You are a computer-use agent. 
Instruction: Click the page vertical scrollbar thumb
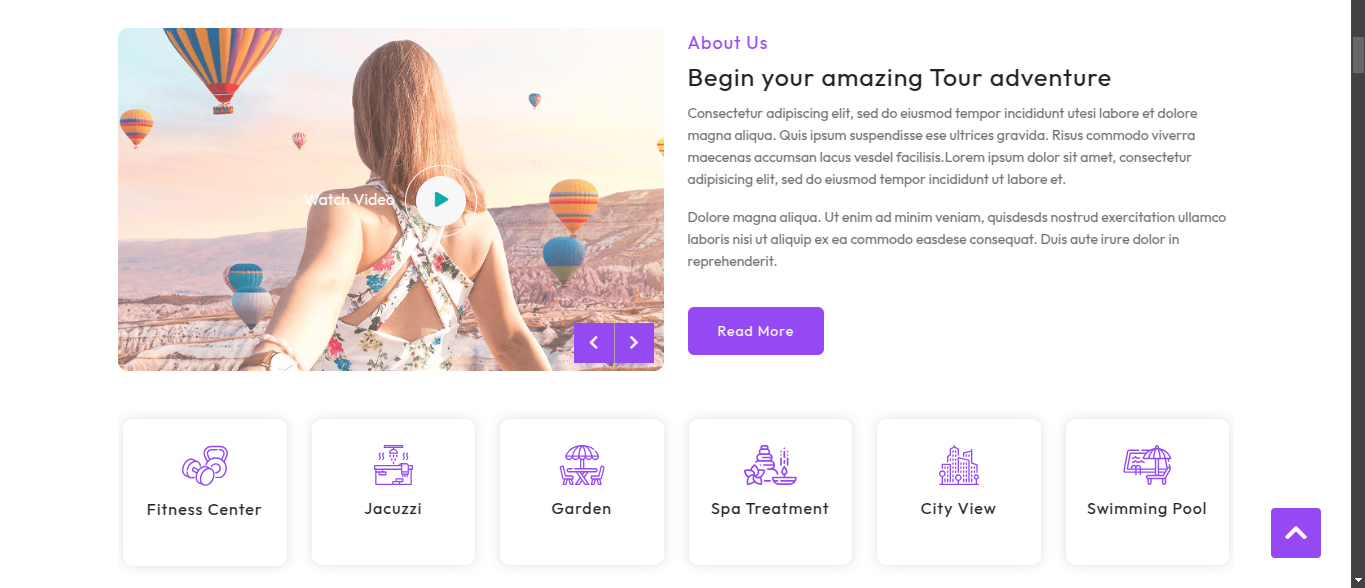tap(1358, 55)
